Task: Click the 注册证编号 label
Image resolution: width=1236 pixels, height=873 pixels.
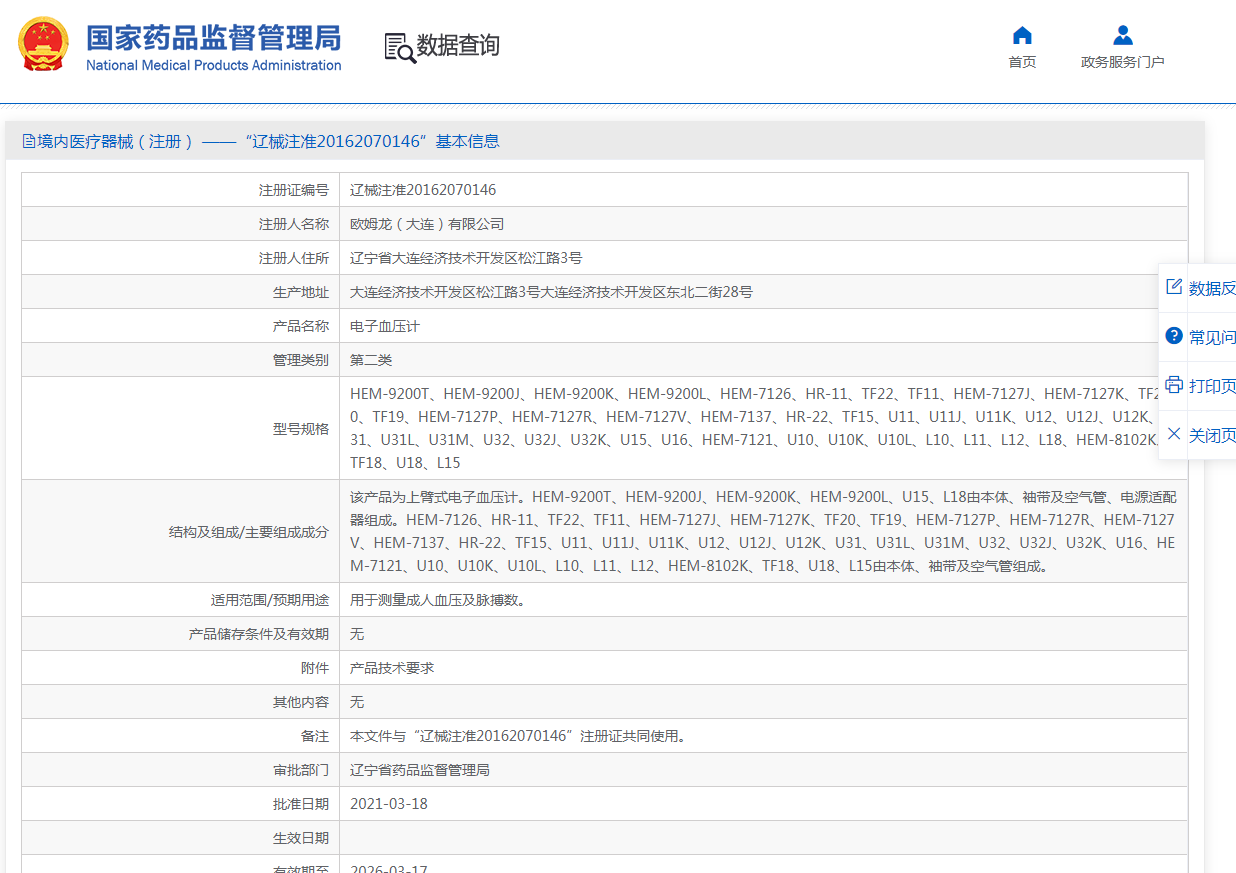Action: (x=294, y=190)
